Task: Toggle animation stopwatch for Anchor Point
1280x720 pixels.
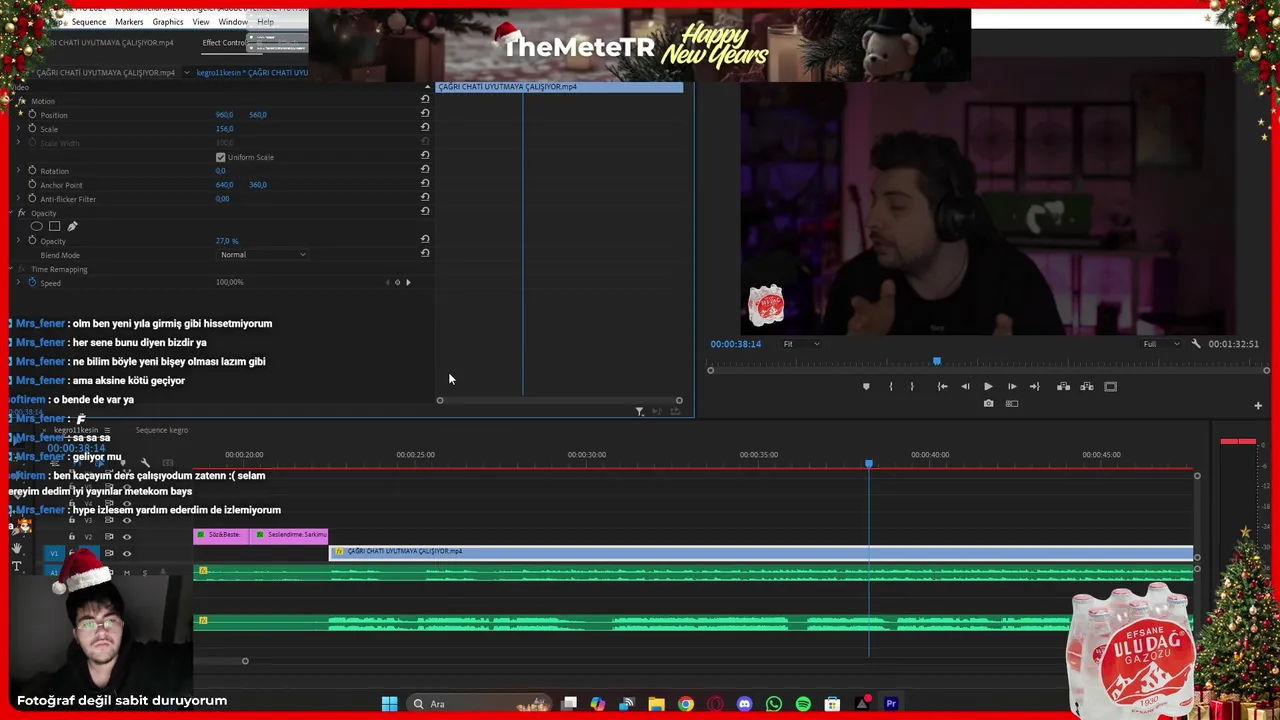Action: click(x=32, y=185)
